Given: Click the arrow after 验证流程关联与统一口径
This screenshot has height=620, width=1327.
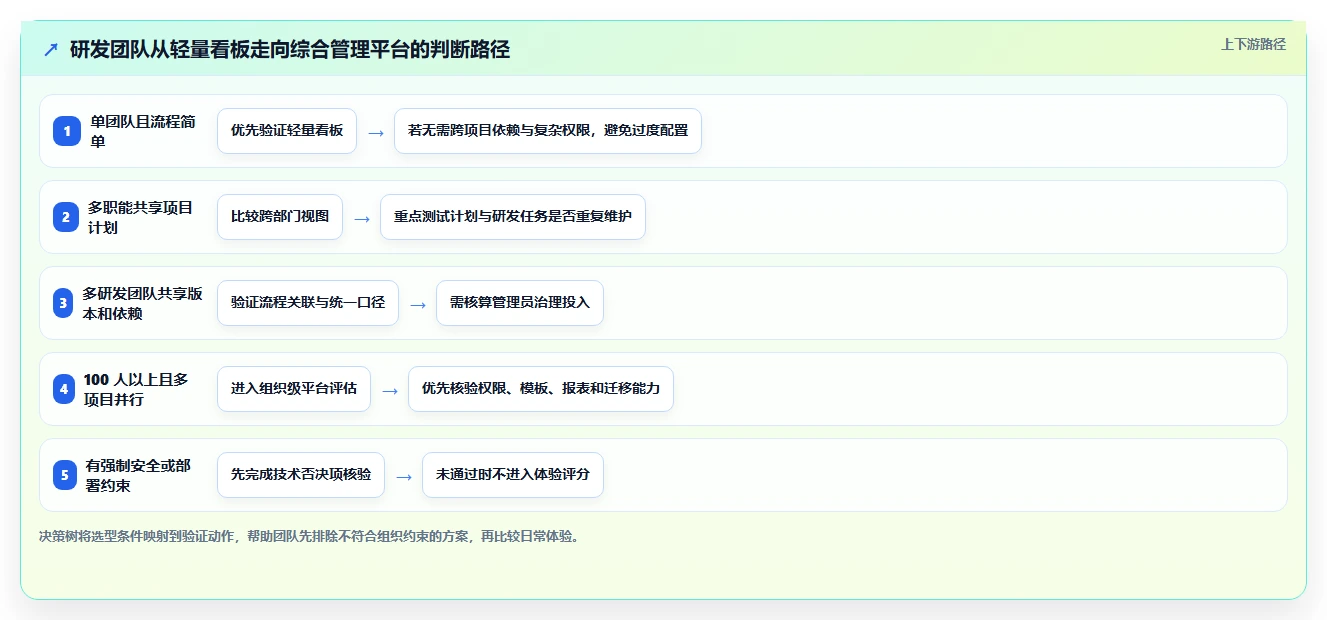Looking at the screenshot, I should click(418, 304).
